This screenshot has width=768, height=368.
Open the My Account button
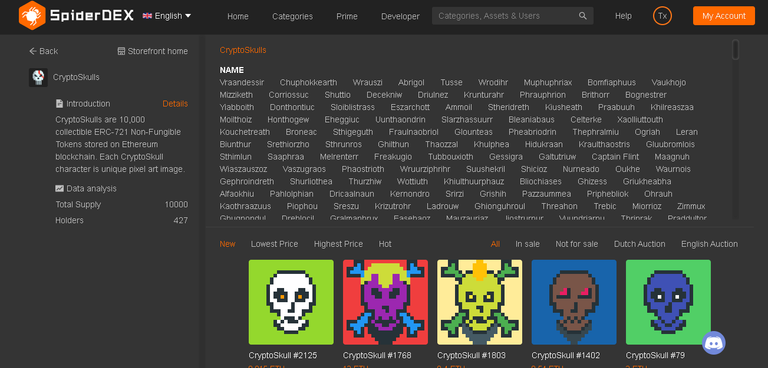723,16
